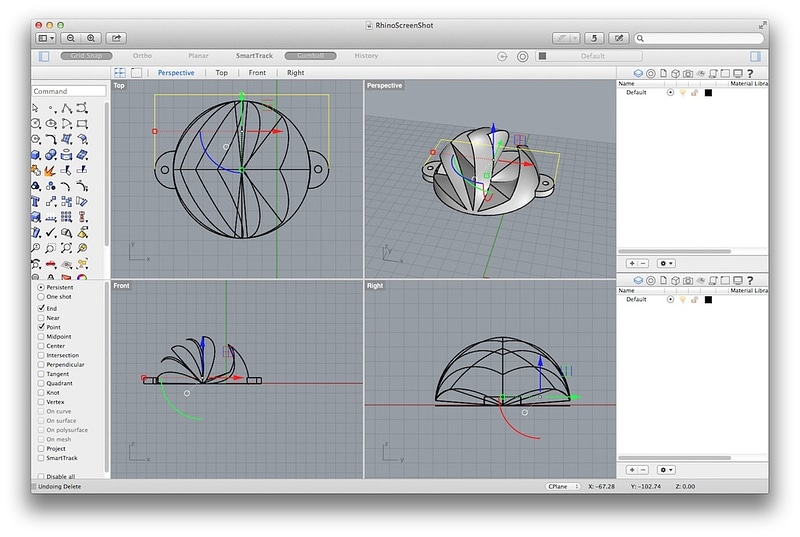The width and height of the screenshot is (800, 537).
Task: Select the Circle tool
Action: click(35, 123)
